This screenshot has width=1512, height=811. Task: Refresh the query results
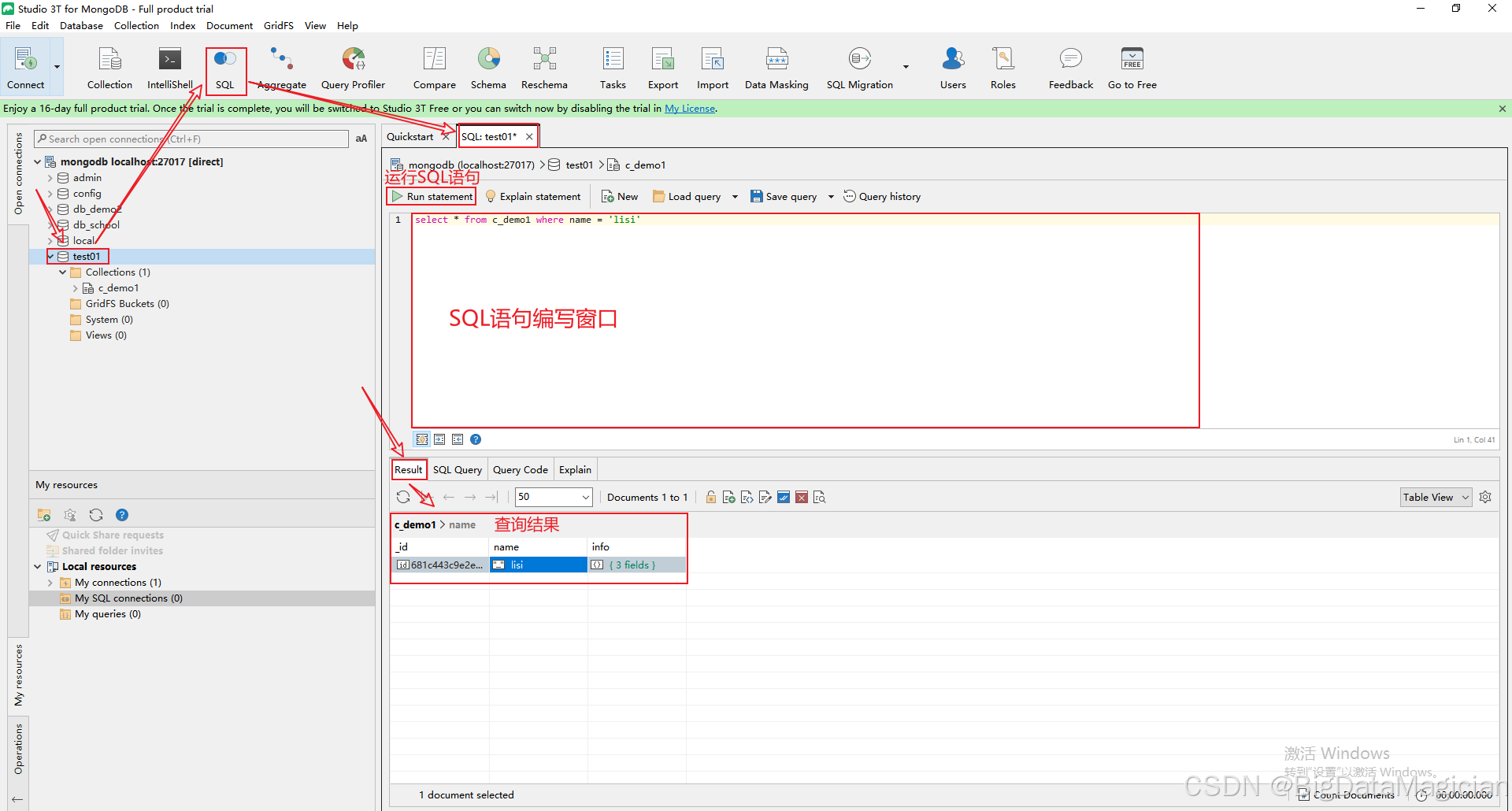tap(403, 497)
